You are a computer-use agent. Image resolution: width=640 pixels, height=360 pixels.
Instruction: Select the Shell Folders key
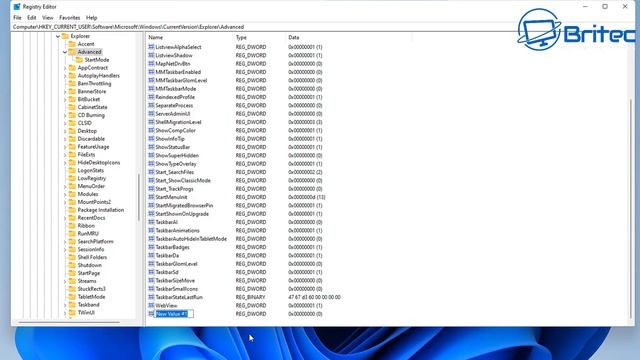[92, 258]
